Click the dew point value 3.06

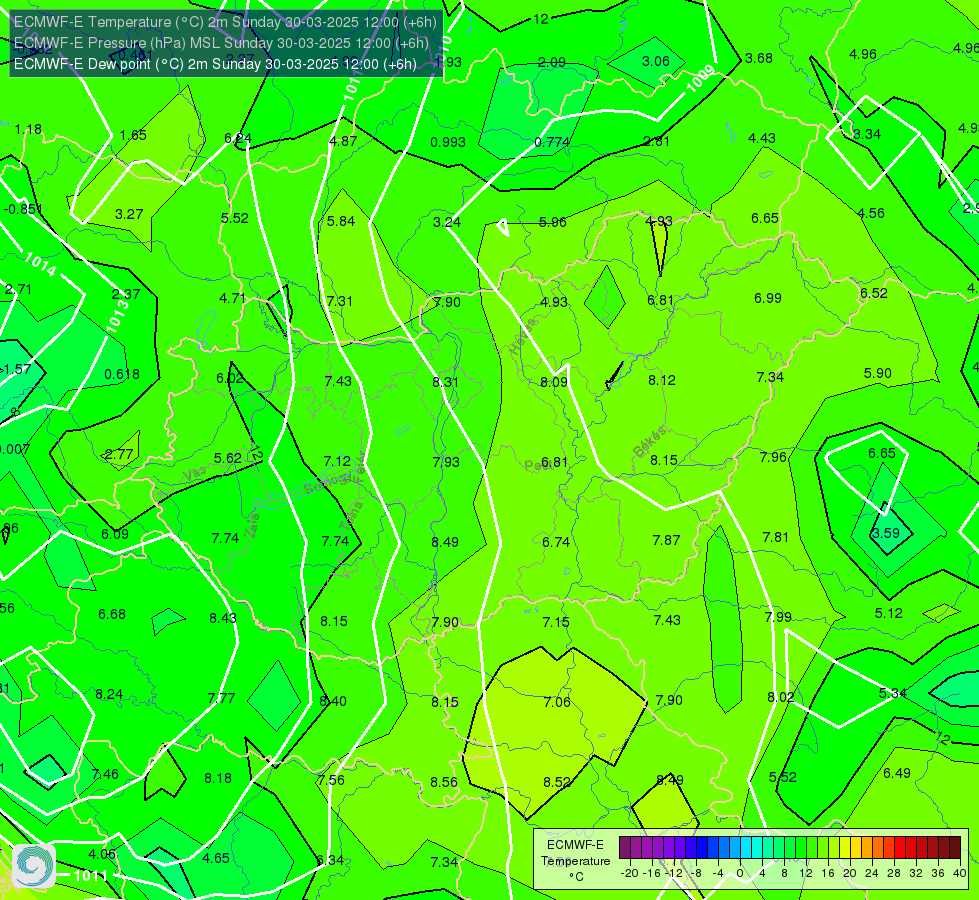click(x=656, y=61)
